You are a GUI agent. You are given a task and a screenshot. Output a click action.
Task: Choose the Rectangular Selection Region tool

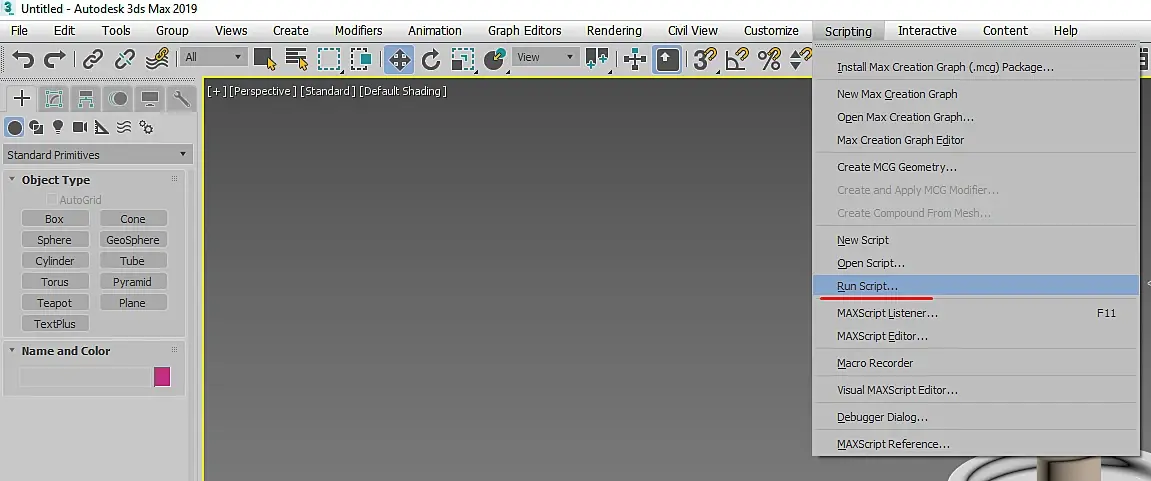pyautogui.click(x=330, y=59)
